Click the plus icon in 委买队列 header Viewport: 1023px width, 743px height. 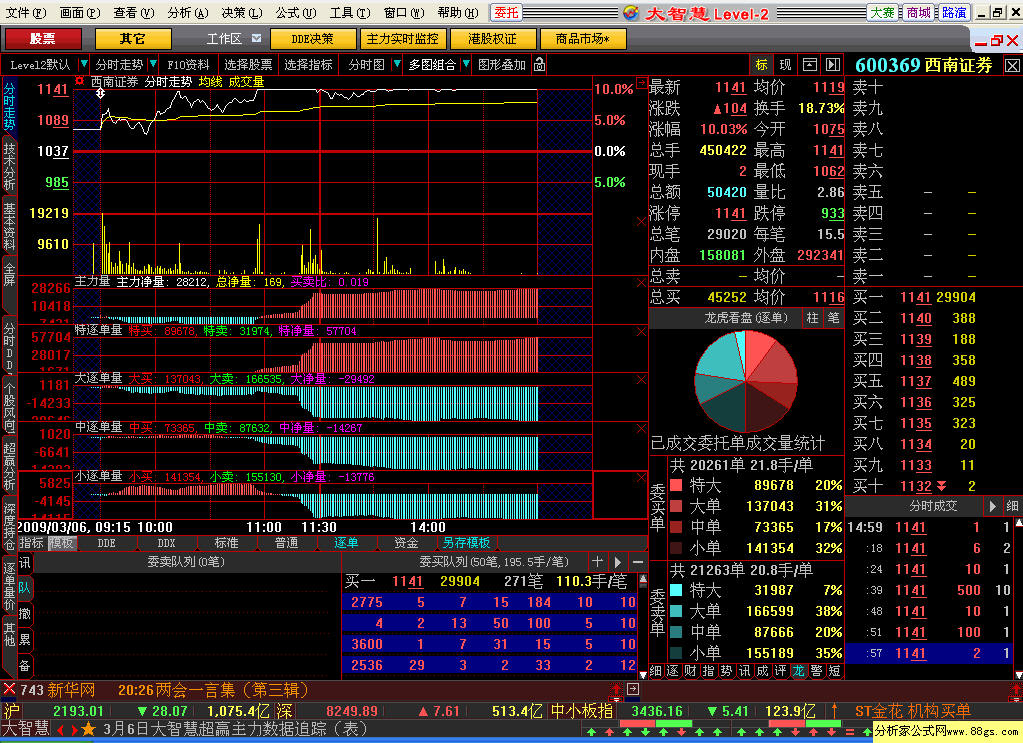(x=597, y=562)
